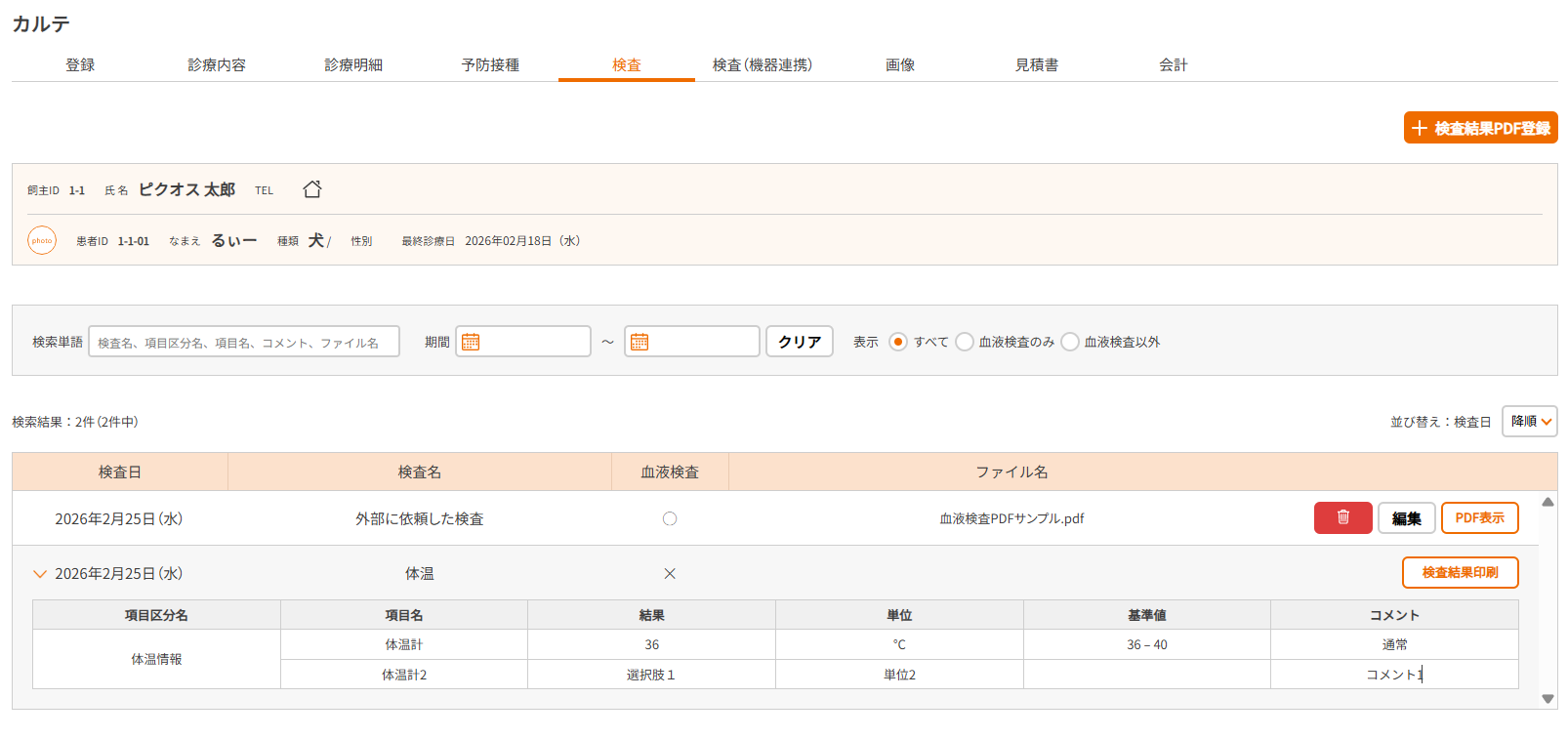The height and width of the screenshot is (739, 1568).
Task: Open the start date calendar icon
Action: pyautogui.click(x=471, y=342)
